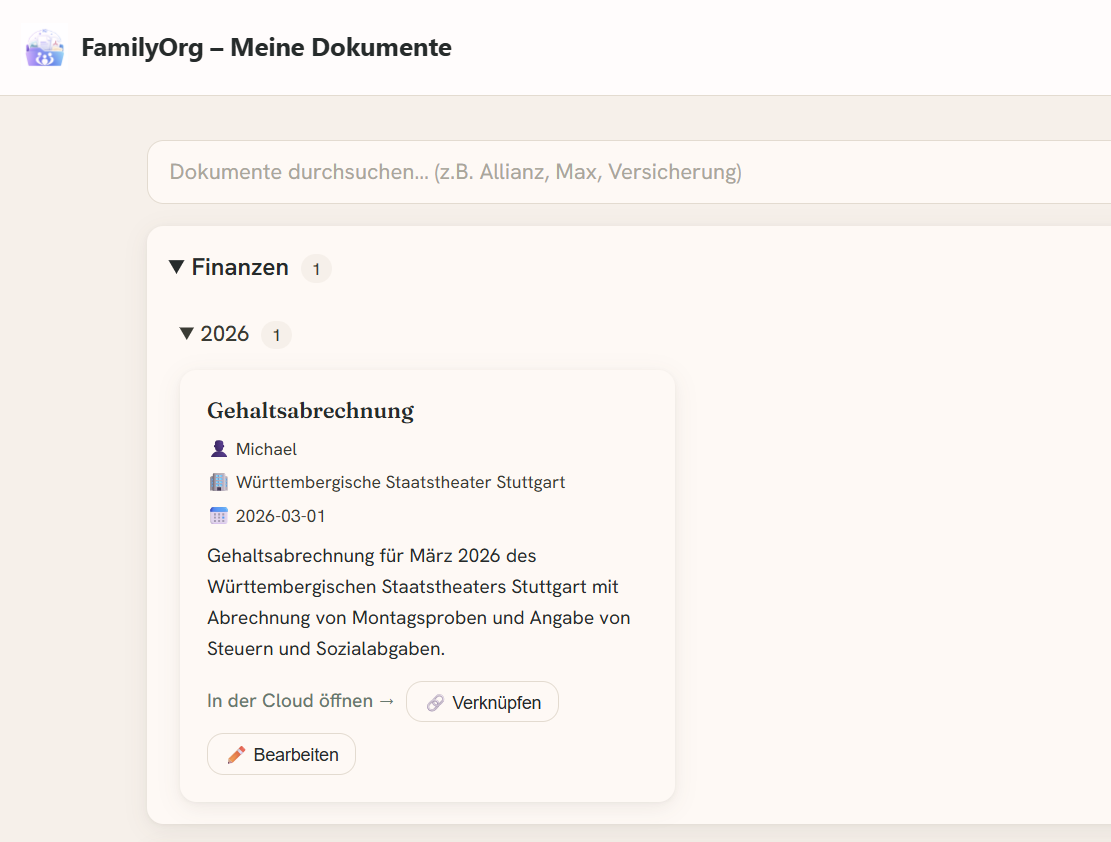Click the chain link icon in Verknüpfen
Screen dimensions: 1111x842
(435, 702)
